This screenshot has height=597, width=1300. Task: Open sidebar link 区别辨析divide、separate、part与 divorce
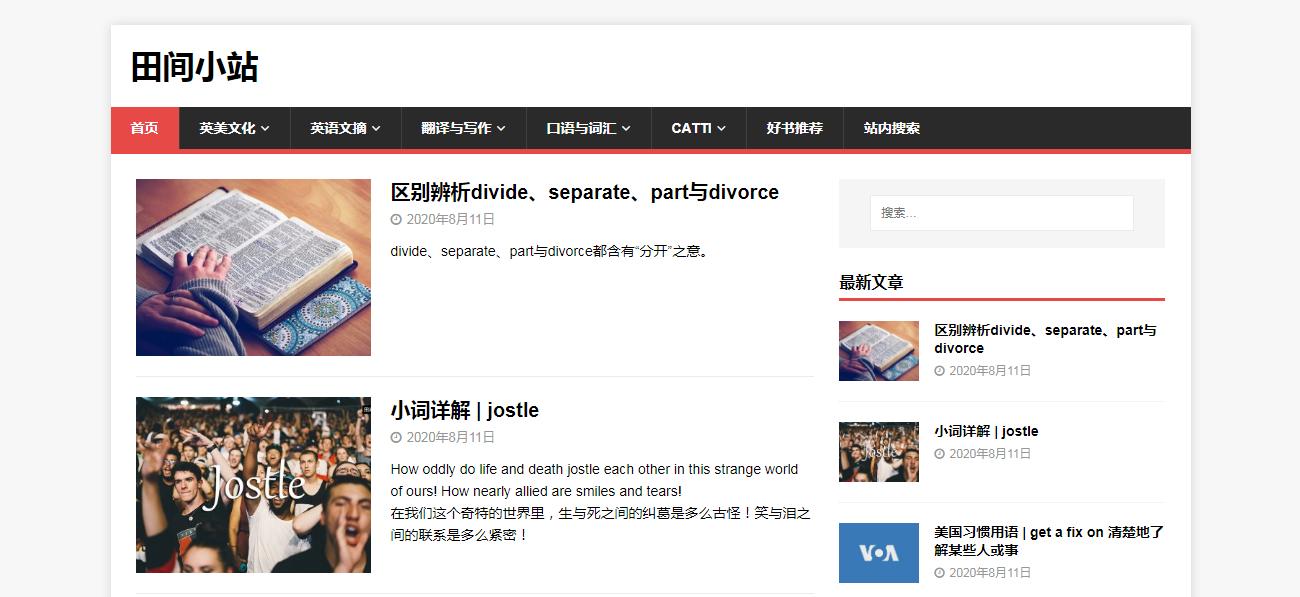(x=1045, y=339)
